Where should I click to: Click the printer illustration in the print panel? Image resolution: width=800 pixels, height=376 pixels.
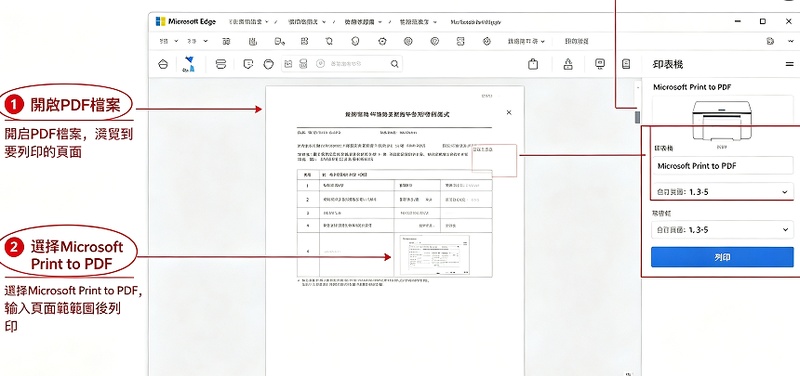click(721, 122)
